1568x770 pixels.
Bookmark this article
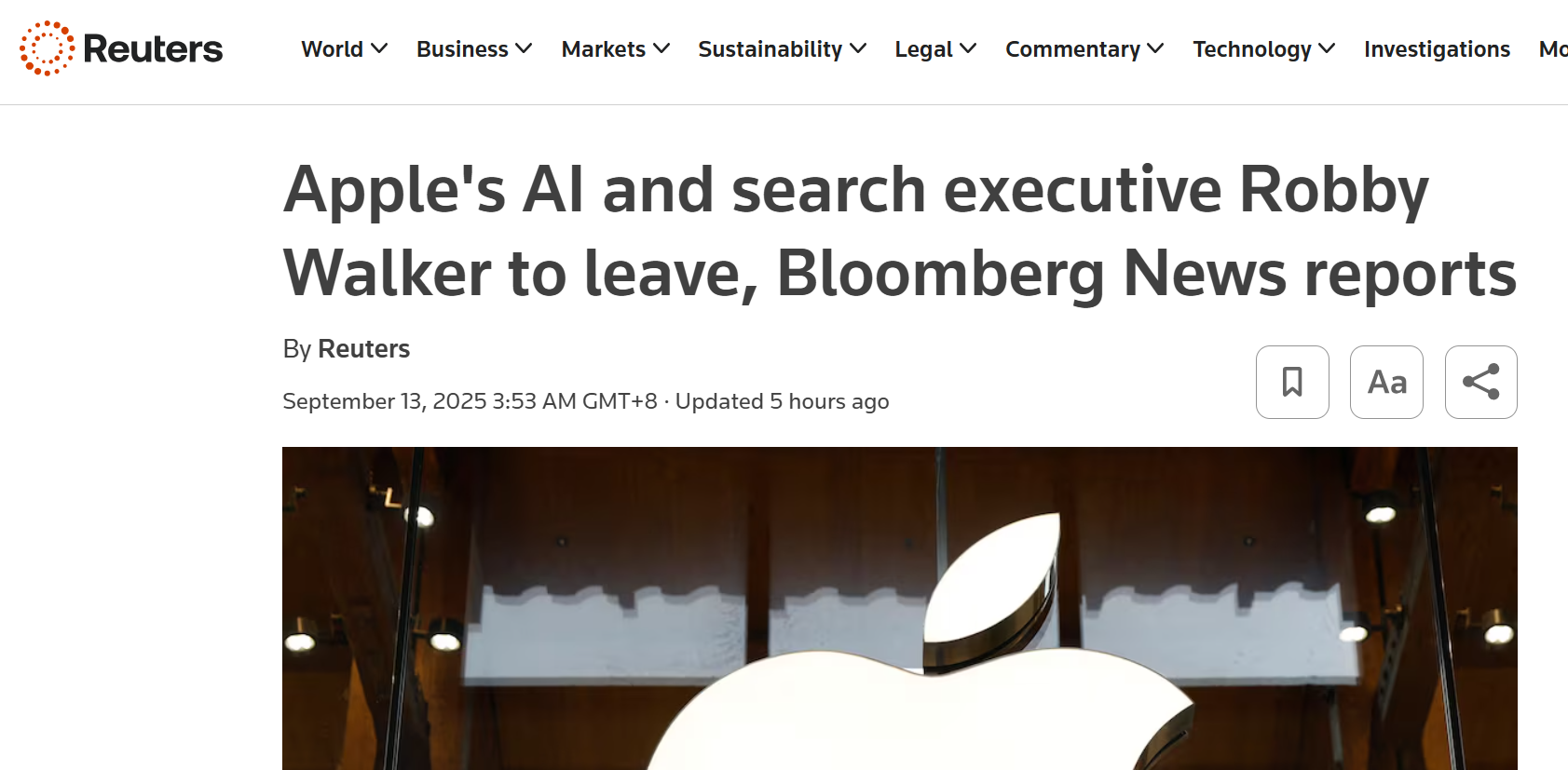pyautogui.click(x=1292, y=382)
